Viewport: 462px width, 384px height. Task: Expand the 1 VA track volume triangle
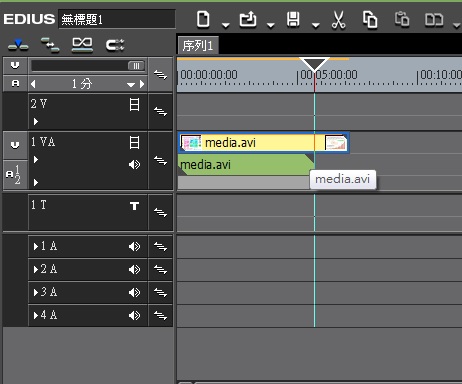[36, 182]
